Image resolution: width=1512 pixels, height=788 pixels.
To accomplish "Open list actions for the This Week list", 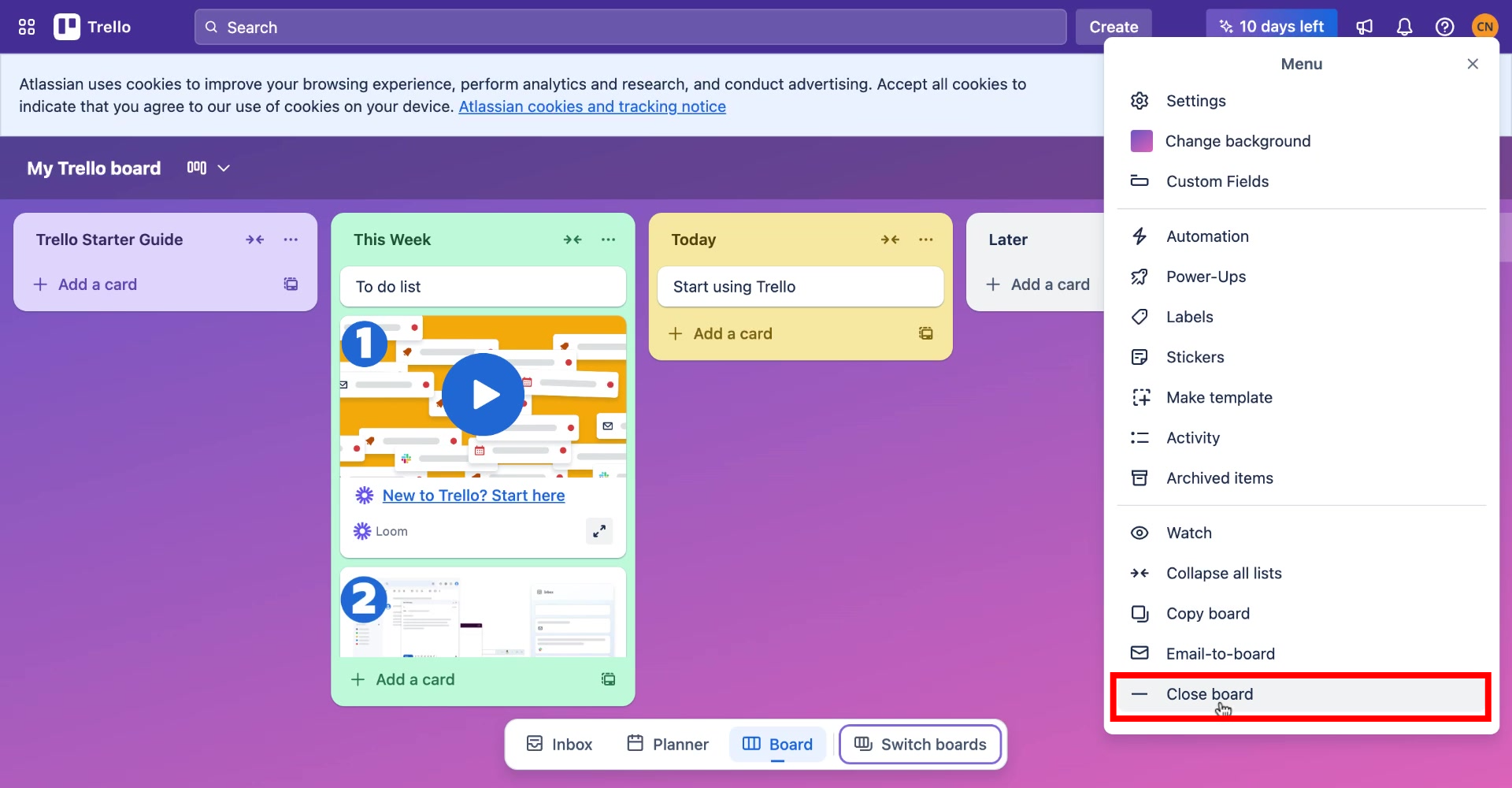I will 608,240.
